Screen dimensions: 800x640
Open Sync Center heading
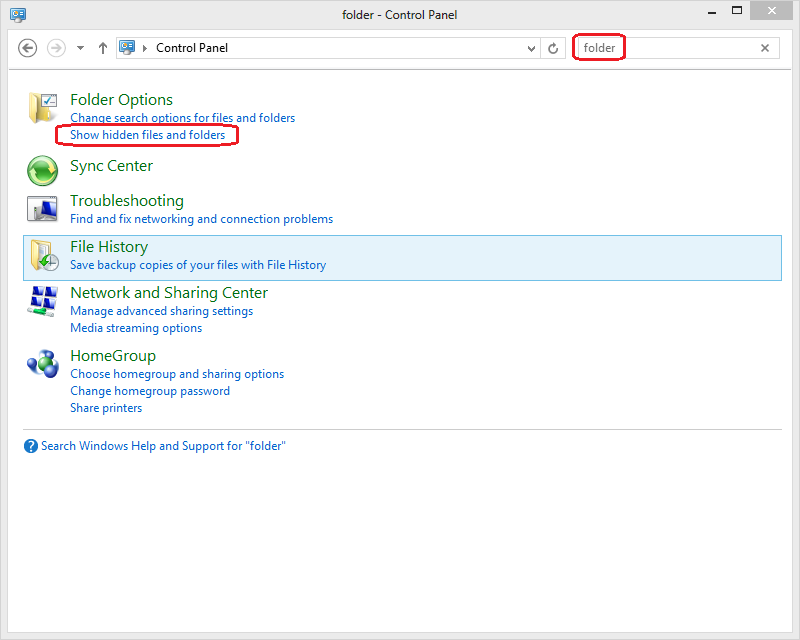[111, 166]
